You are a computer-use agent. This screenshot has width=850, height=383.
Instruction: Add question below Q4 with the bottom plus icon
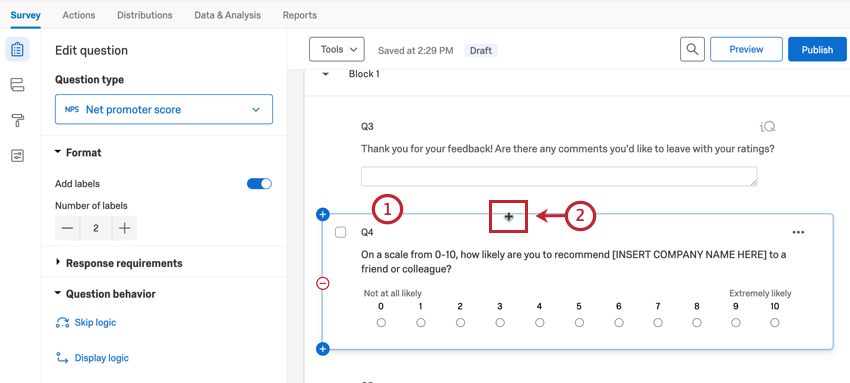323,349
